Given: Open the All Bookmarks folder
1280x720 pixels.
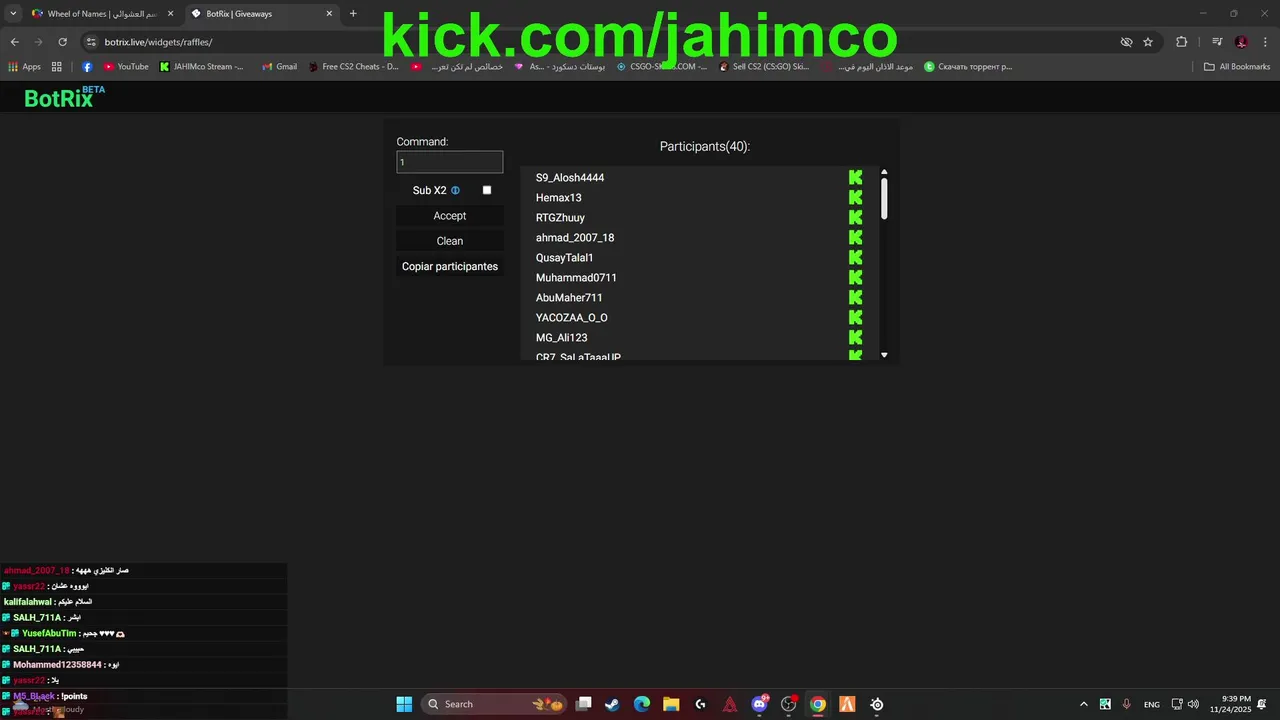Looking at the screenshot, I should click(x=1237, y=67).
